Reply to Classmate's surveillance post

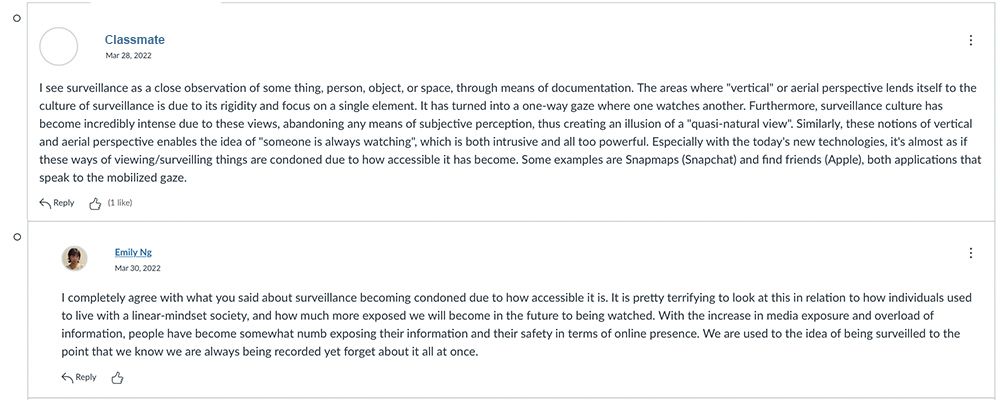(x=57, y=203)
